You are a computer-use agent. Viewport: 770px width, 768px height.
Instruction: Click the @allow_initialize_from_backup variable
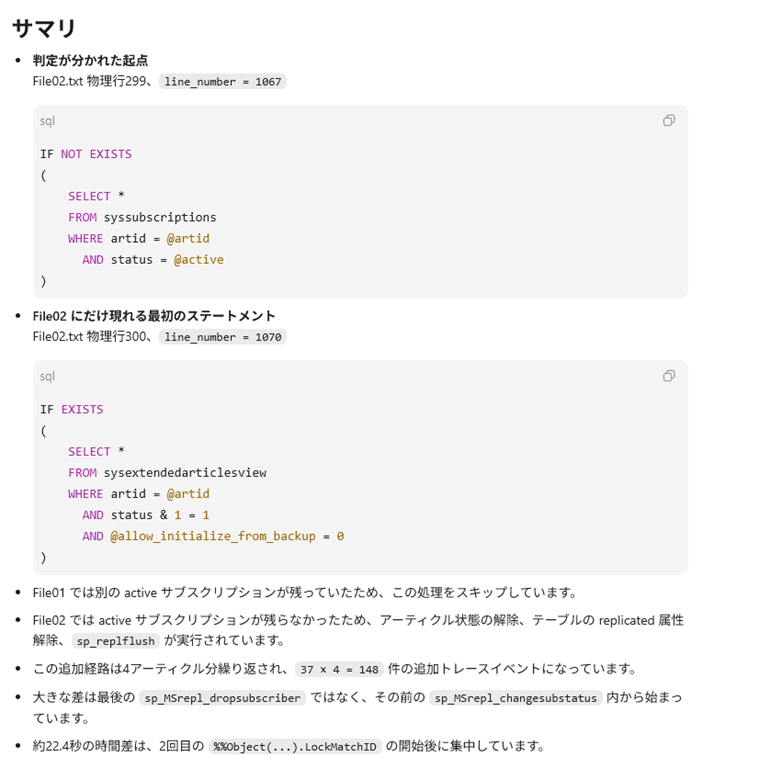(213, 536)
